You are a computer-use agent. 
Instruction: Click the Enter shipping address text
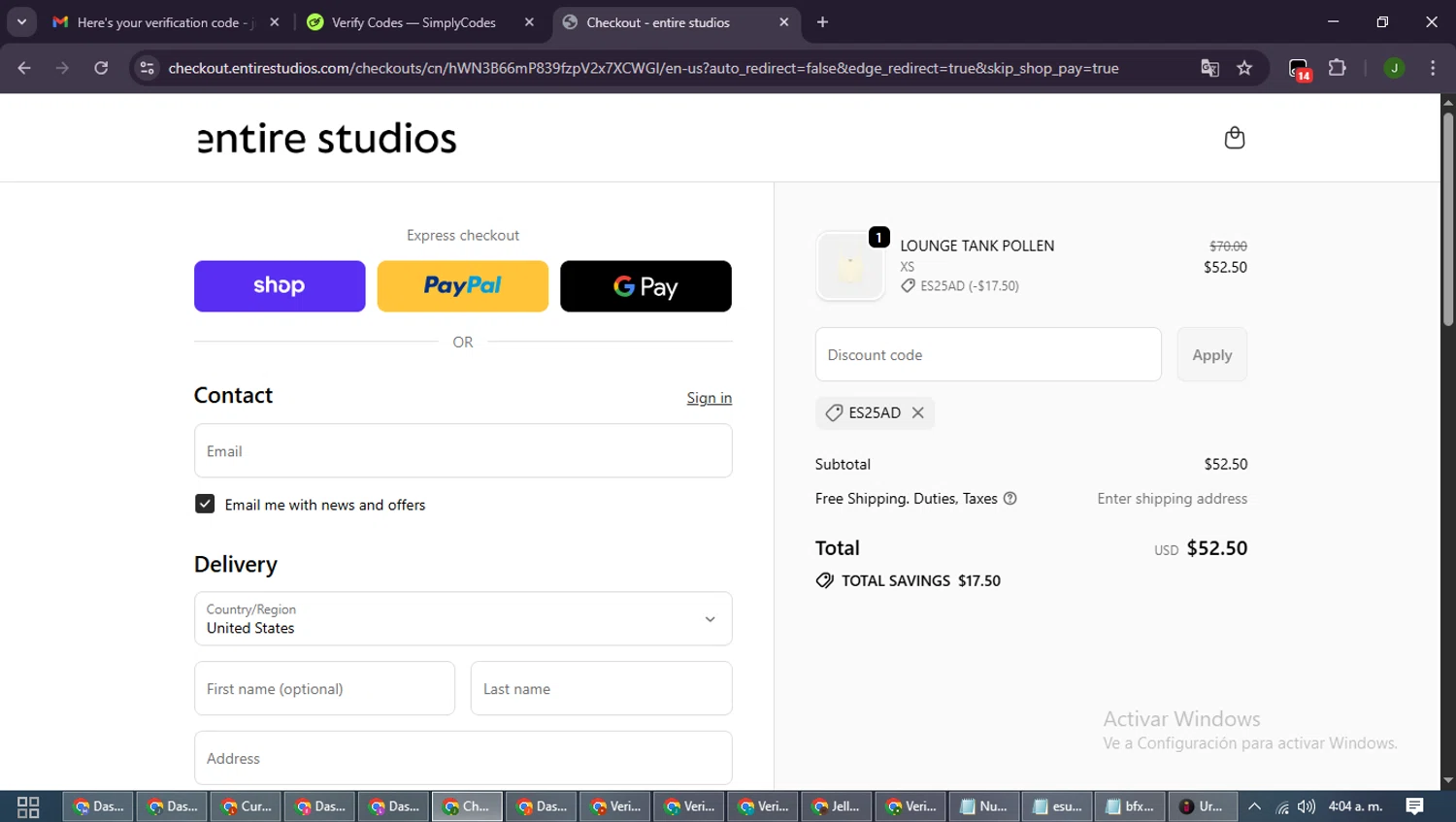click(x=1172, y=499)
